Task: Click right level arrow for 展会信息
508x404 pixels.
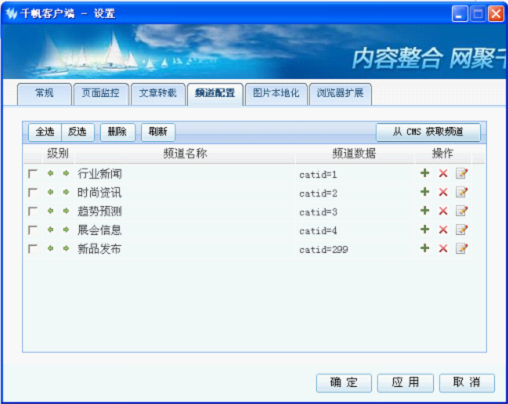Action: click(66, 229)
